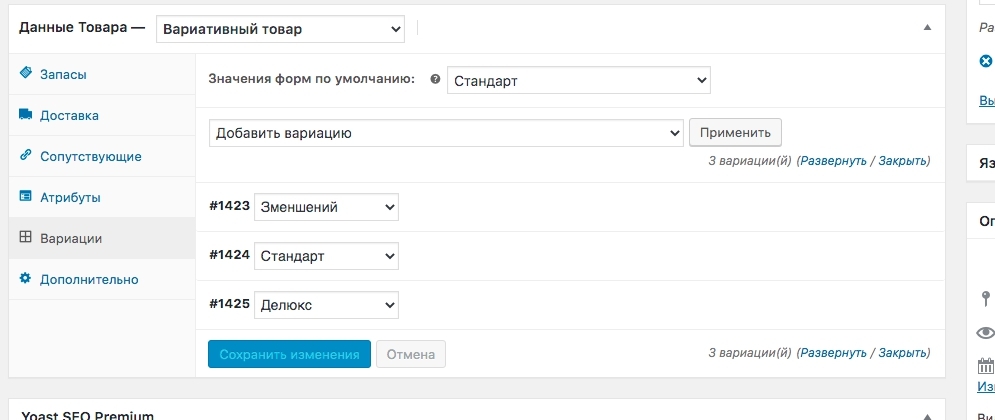The image size is (995, 420).
Task: Open attribute dropdown for variation #1423
Action: tap(327, 207)
